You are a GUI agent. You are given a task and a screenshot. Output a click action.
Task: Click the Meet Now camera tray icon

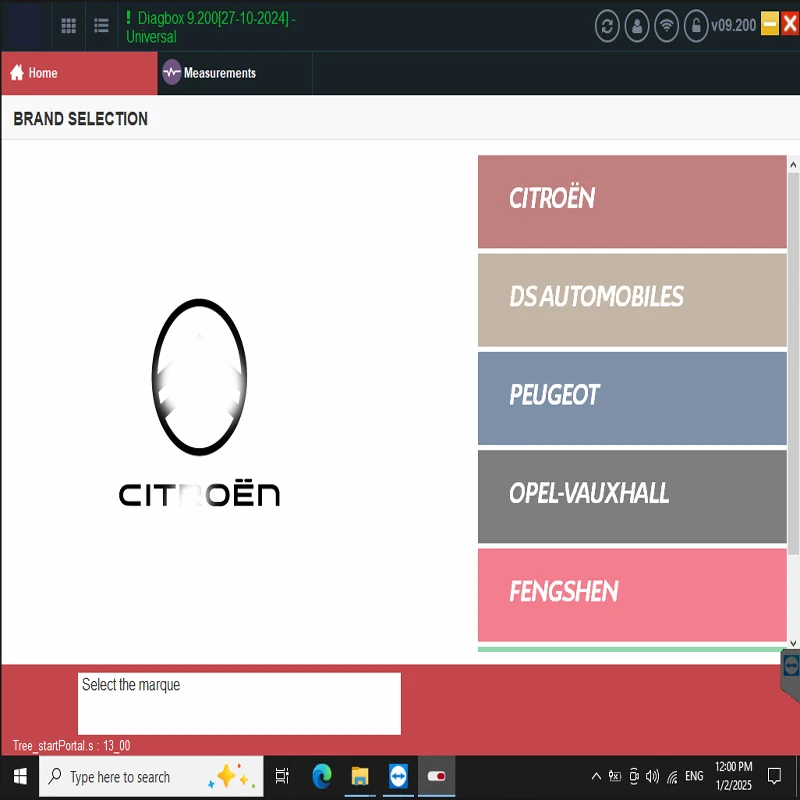coord(634,777)
